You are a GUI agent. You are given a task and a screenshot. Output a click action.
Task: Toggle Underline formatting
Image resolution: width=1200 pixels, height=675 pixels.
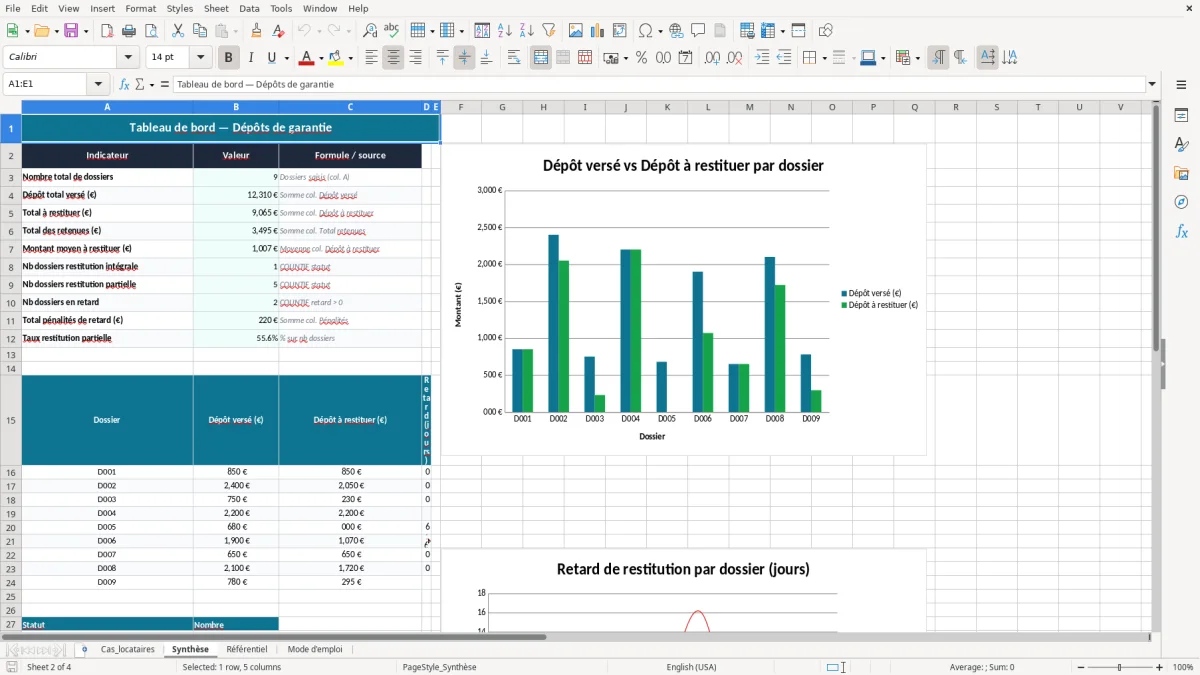pos(273,58)
